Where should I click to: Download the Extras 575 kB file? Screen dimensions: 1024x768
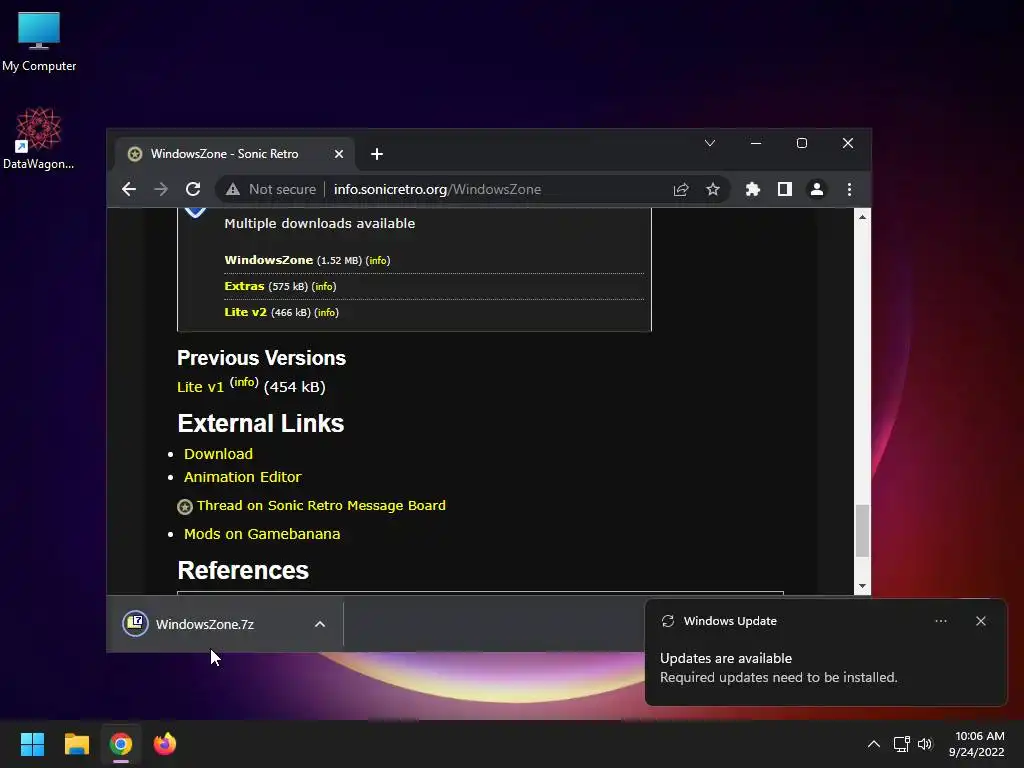(x=244, y=286)
